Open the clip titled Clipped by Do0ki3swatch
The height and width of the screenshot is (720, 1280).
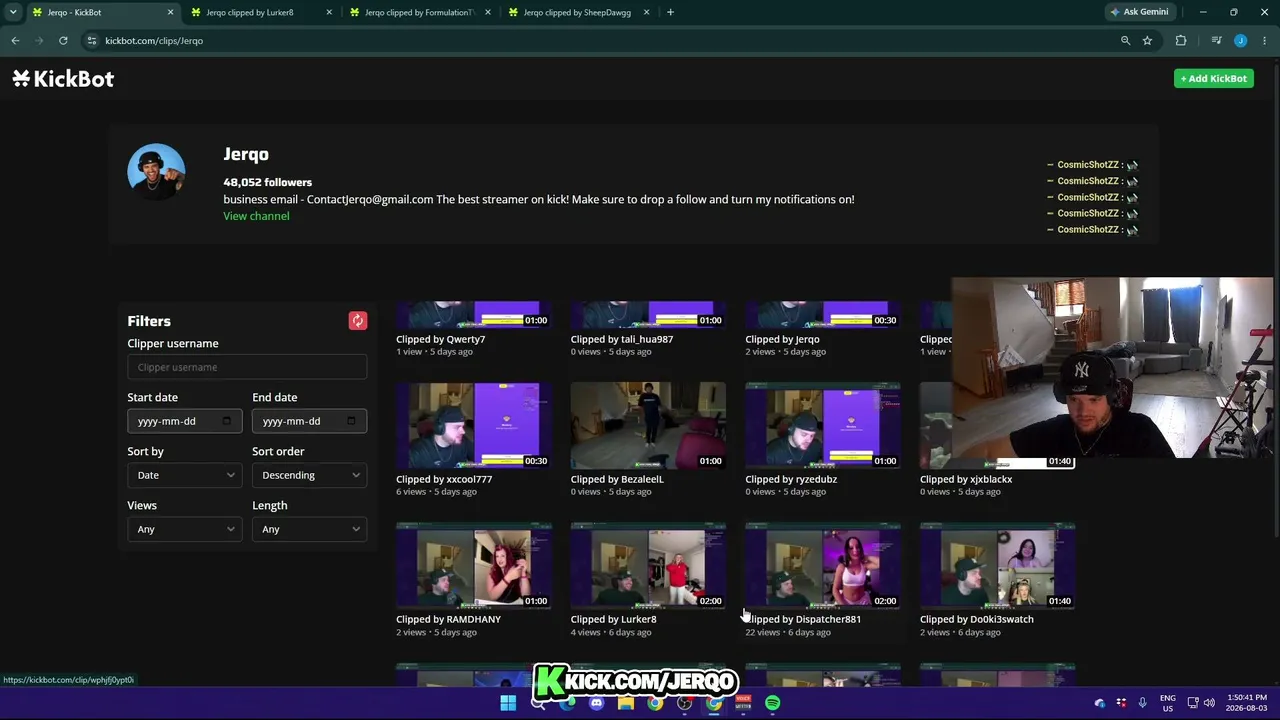point(976,619)
